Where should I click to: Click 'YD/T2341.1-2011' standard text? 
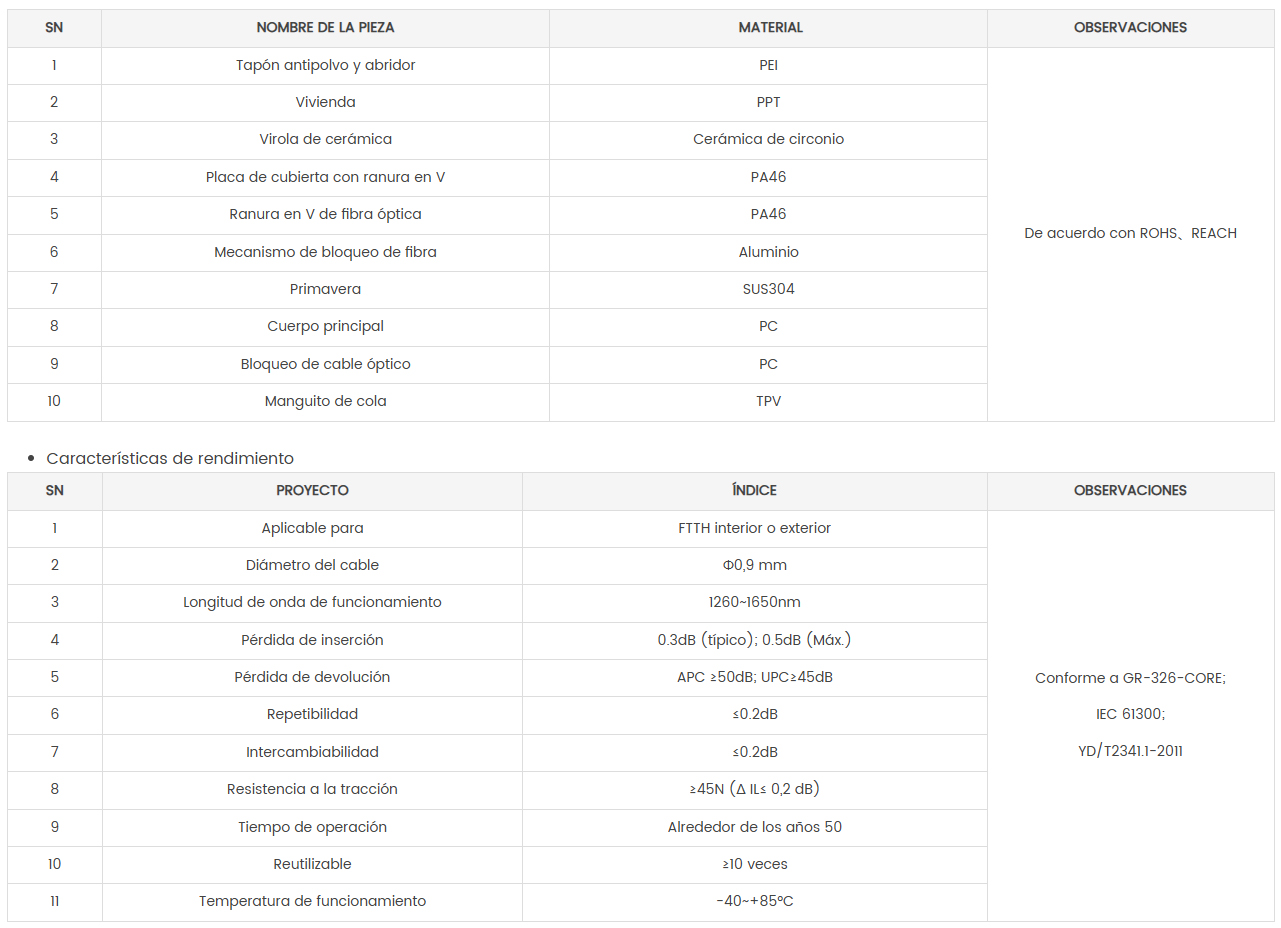click(x=1130, y=751)
